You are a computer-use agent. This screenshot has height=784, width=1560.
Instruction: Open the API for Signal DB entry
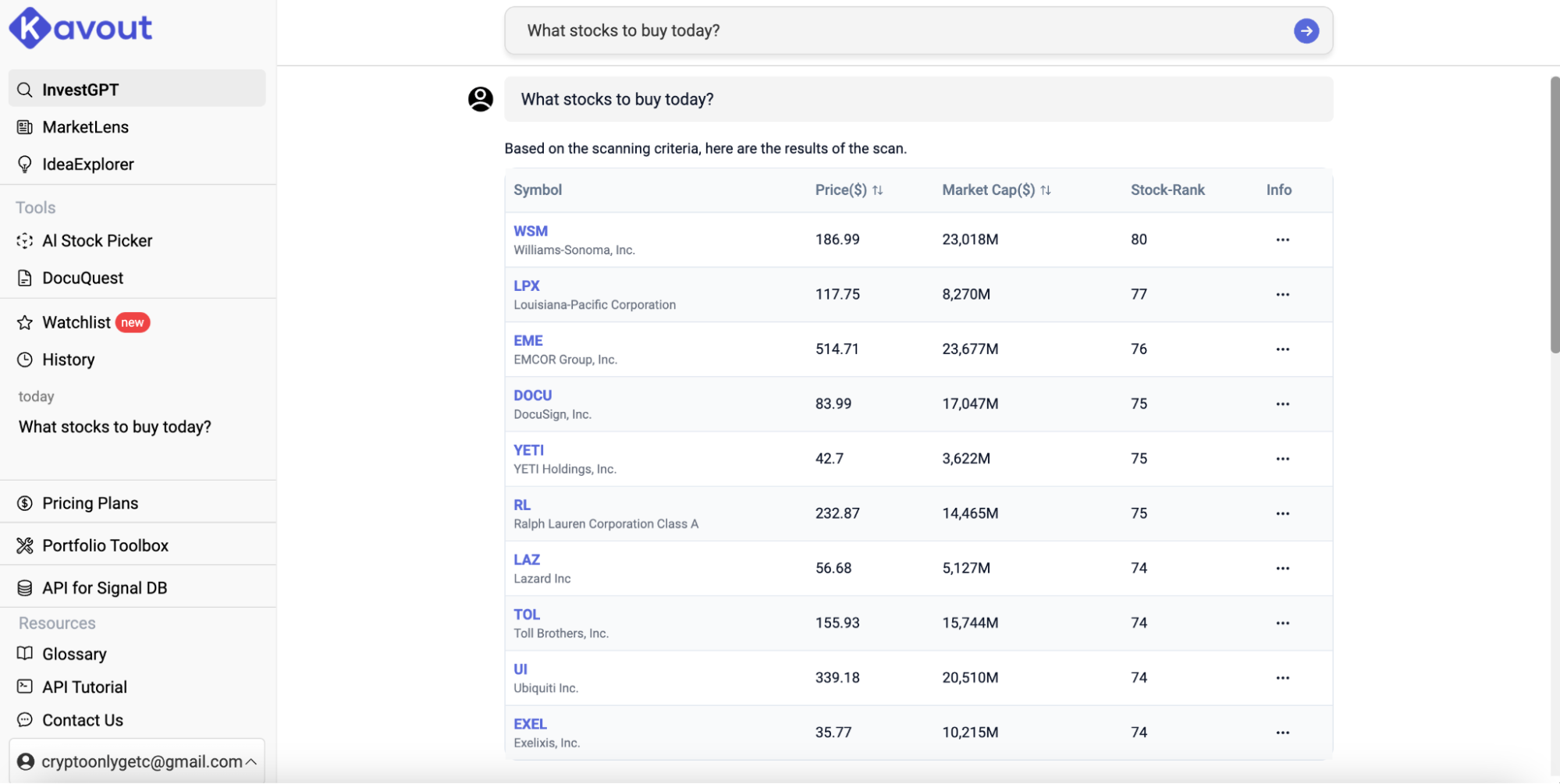pos(105,588)
